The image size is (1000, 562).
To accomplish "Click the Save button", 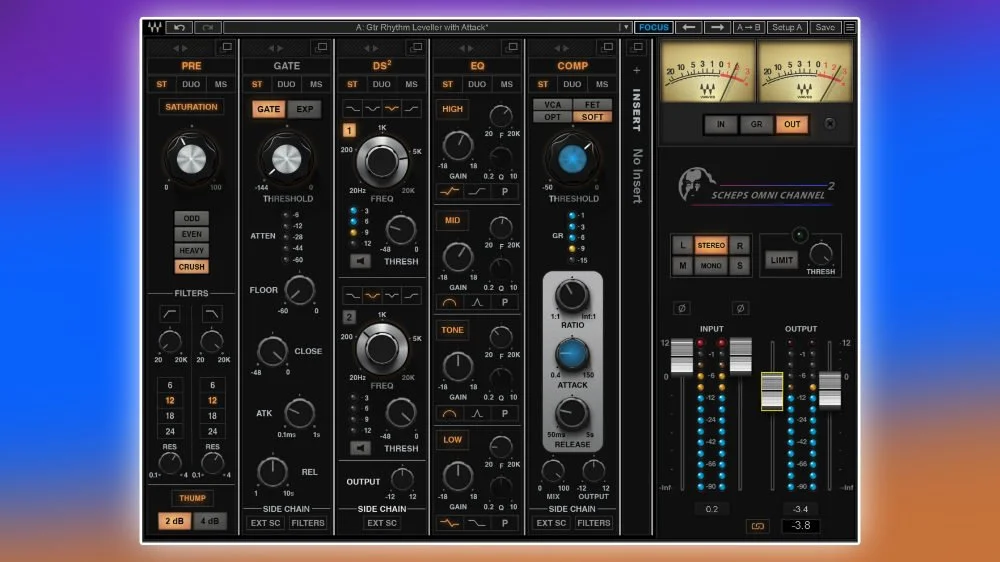I will click(x=825, y=27).
